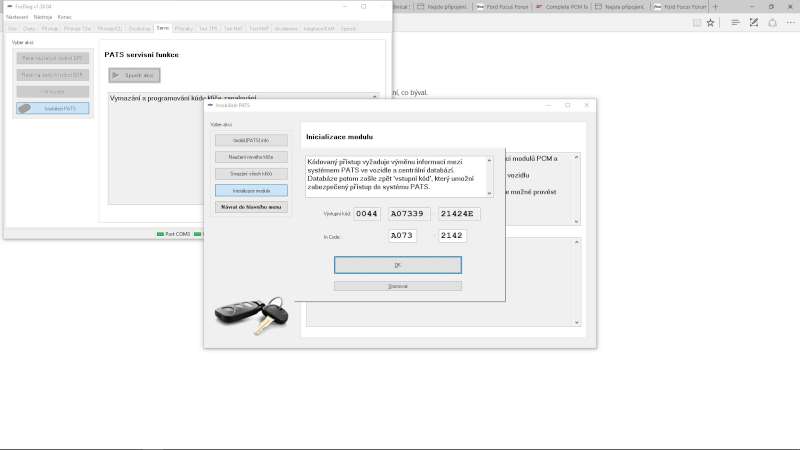Open the Edge more actions ellipsis

[789, 22]
